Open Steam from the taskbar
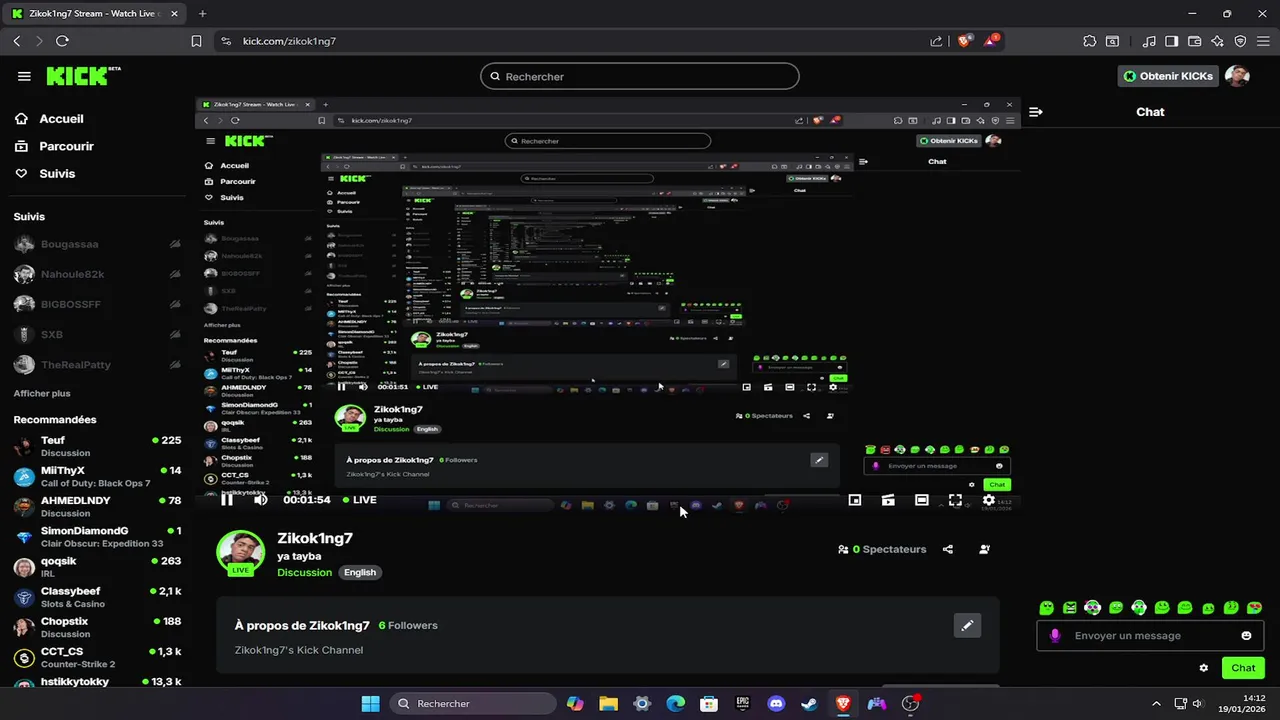 coord(809,704)
